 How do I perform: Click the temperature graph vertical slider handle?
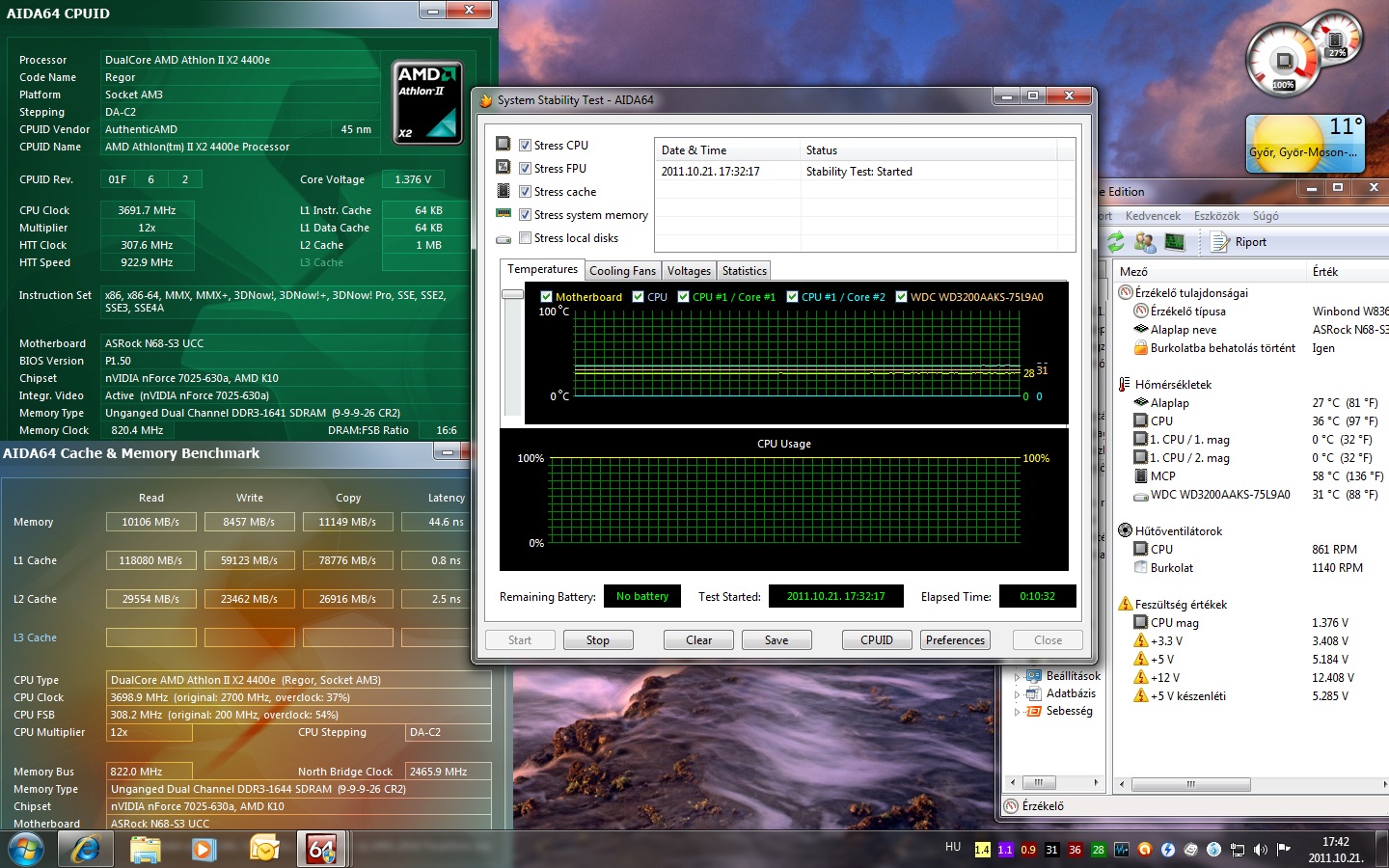pyautogui.click(x=512, y=294)
